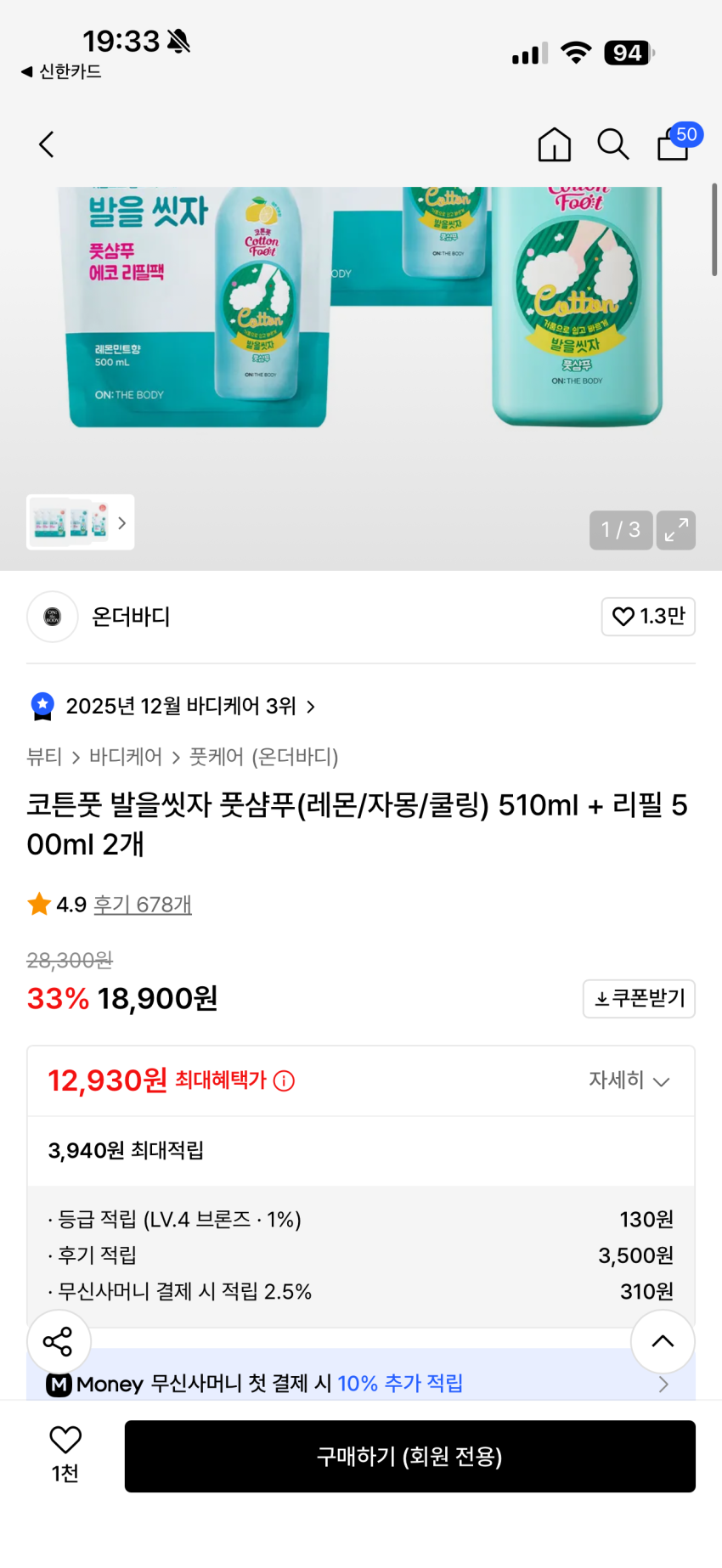Image resolution: width=722 pixels, height=1568 pixels.
Task: Open 후기 678개 reviews link
Action: pos(143,905)
